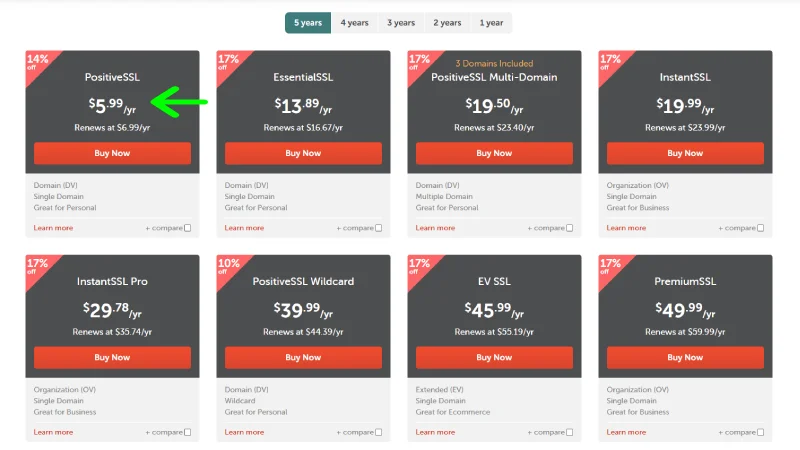Click the PositiveSSL product title
Screen dimensions: 800x450
coord(112,77)
